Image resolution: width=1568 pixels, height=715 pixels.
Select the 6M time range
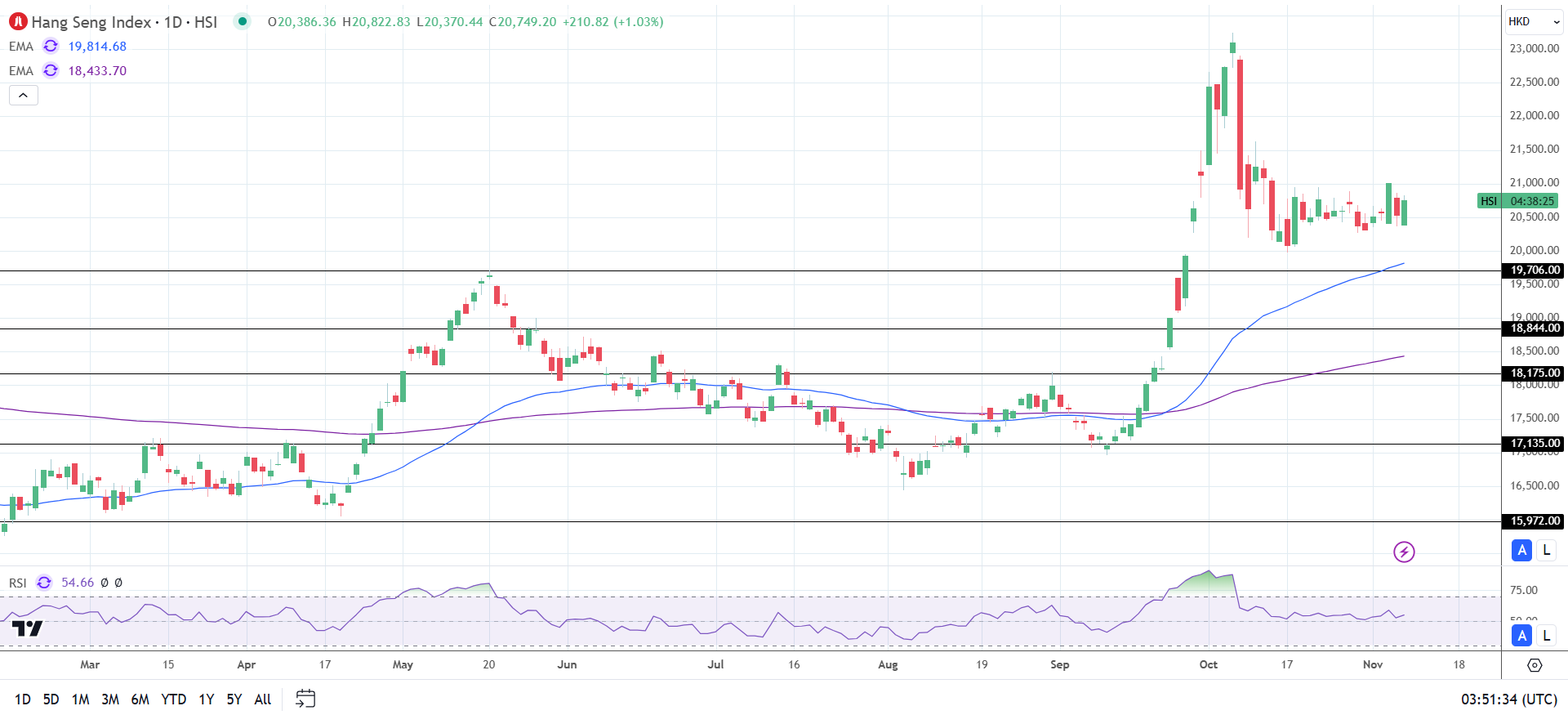(x=140, y=699)
